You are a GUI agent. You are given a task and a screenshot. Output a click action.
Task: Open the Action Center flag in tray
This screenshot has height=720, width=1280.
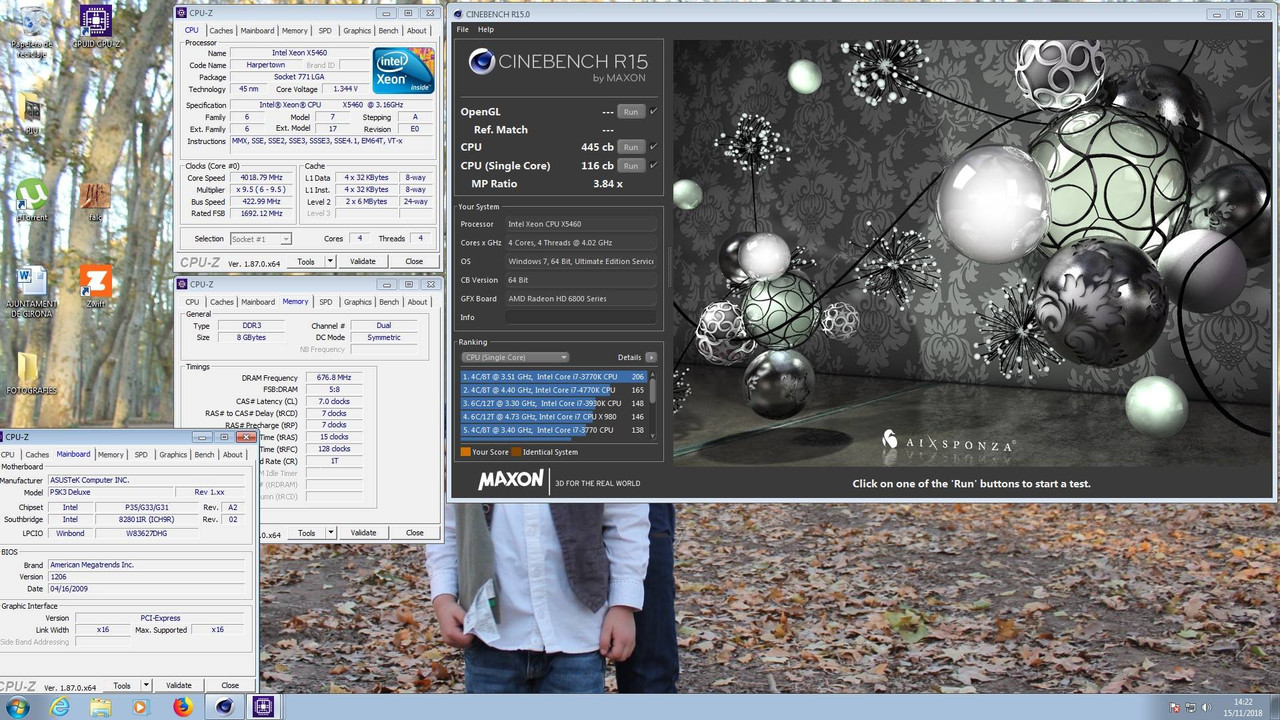pyautogui.click(x=1174, y=707)
